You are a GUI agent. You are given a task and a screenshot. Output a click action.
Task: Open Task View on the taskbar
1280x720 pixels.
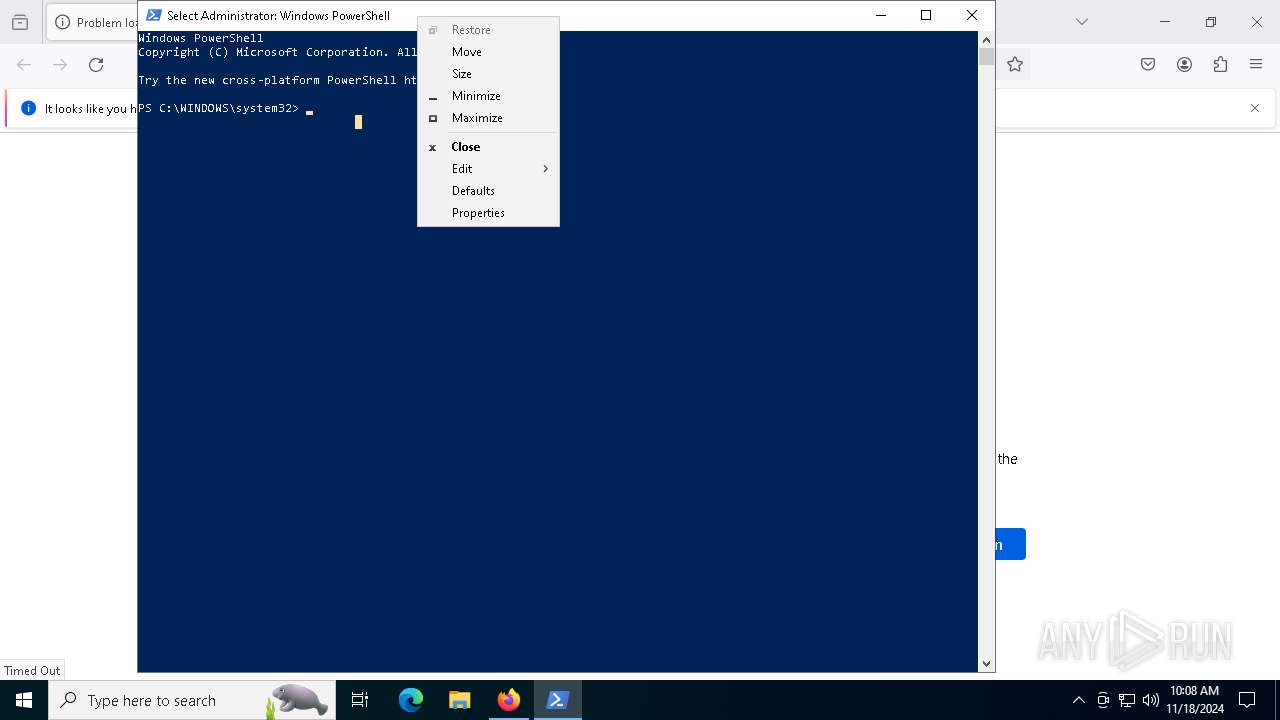coord(360,700)
